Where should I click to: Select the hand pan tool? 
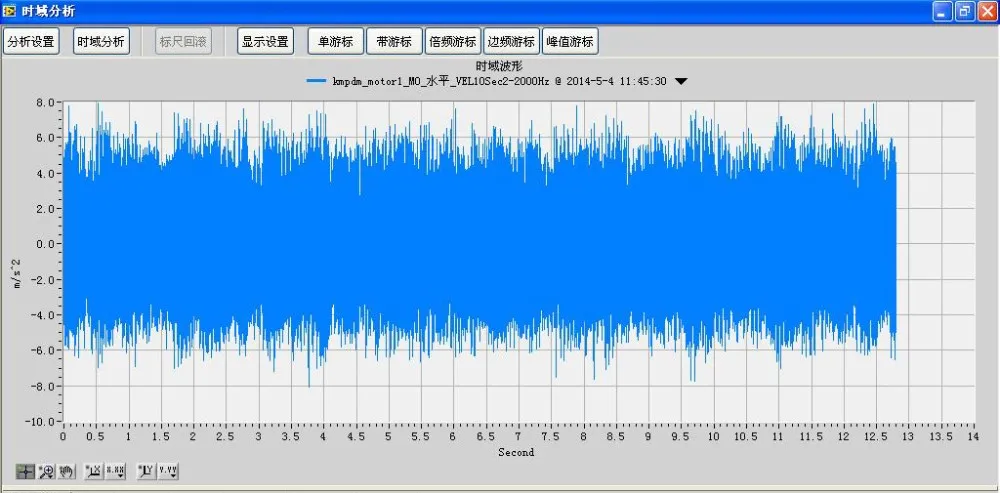66,470
